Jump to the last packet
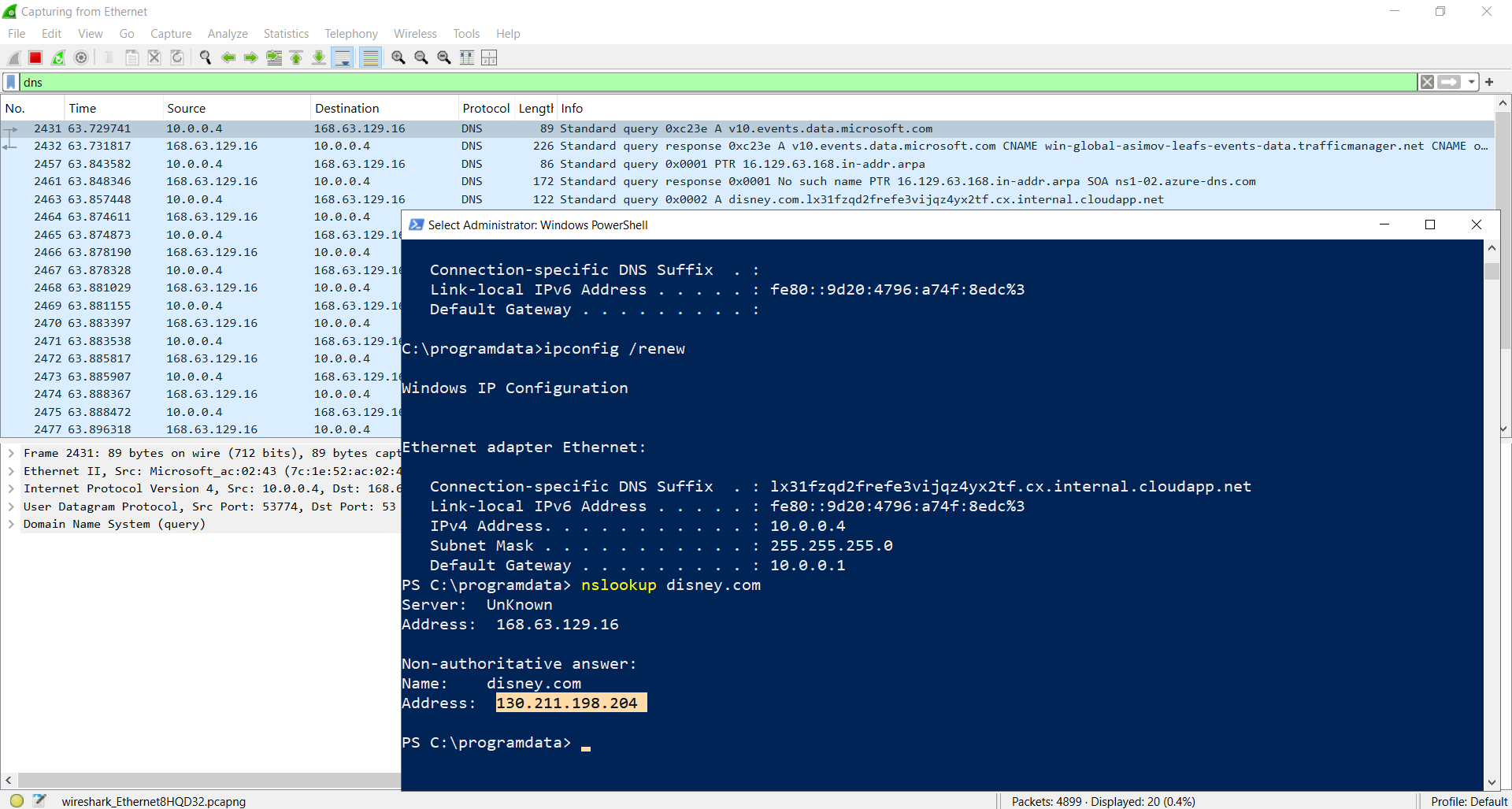The width and height of the screenshot is (1512, 809). point(319,58)
